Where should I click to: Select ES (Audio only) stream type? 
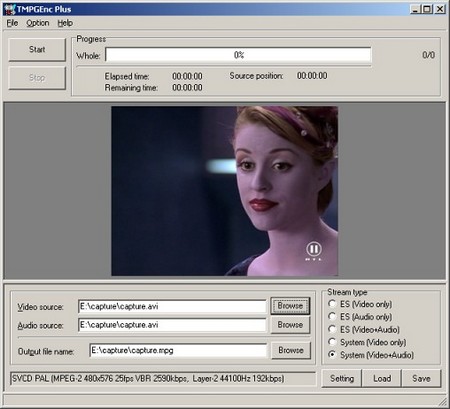pyautogui.click(x=332, y=316)
